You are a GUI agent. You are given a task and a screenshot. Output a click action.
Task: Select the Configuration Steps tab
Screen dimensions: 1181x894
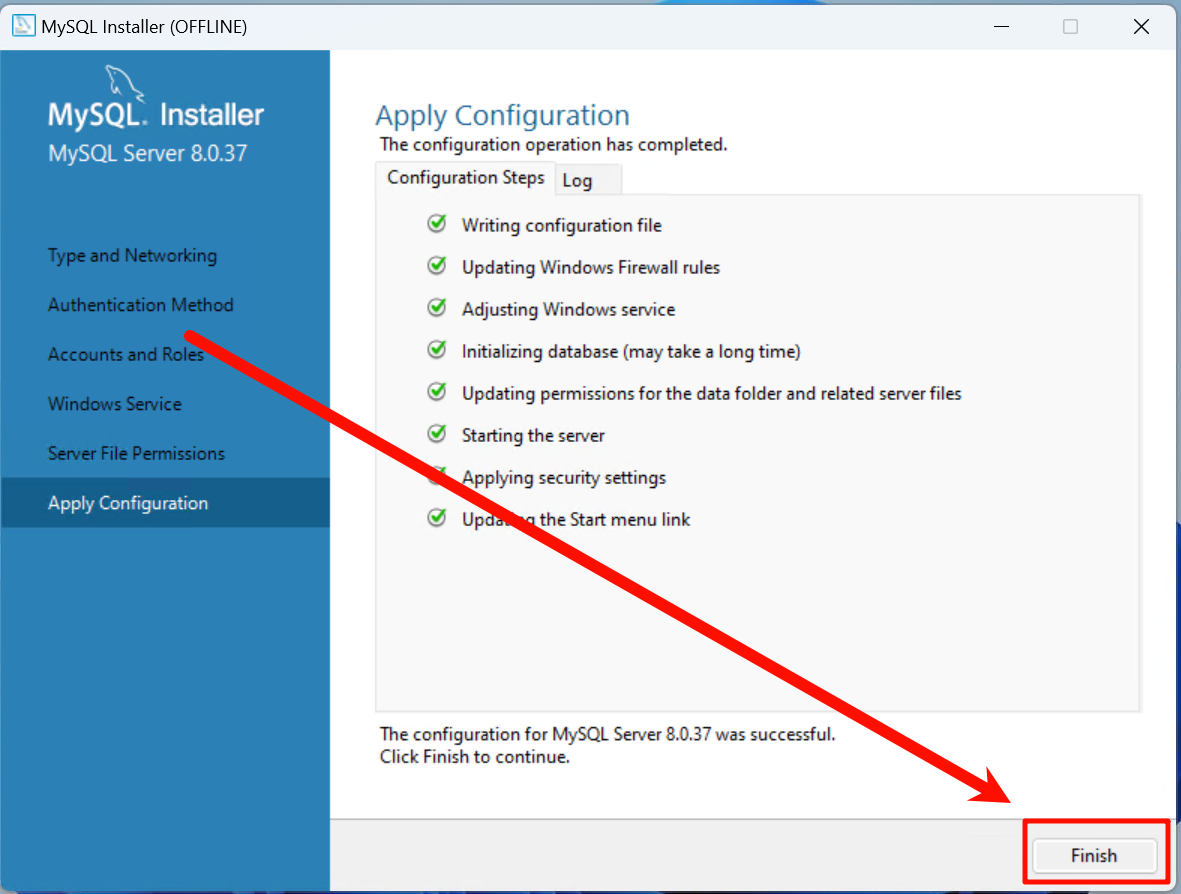465,178
